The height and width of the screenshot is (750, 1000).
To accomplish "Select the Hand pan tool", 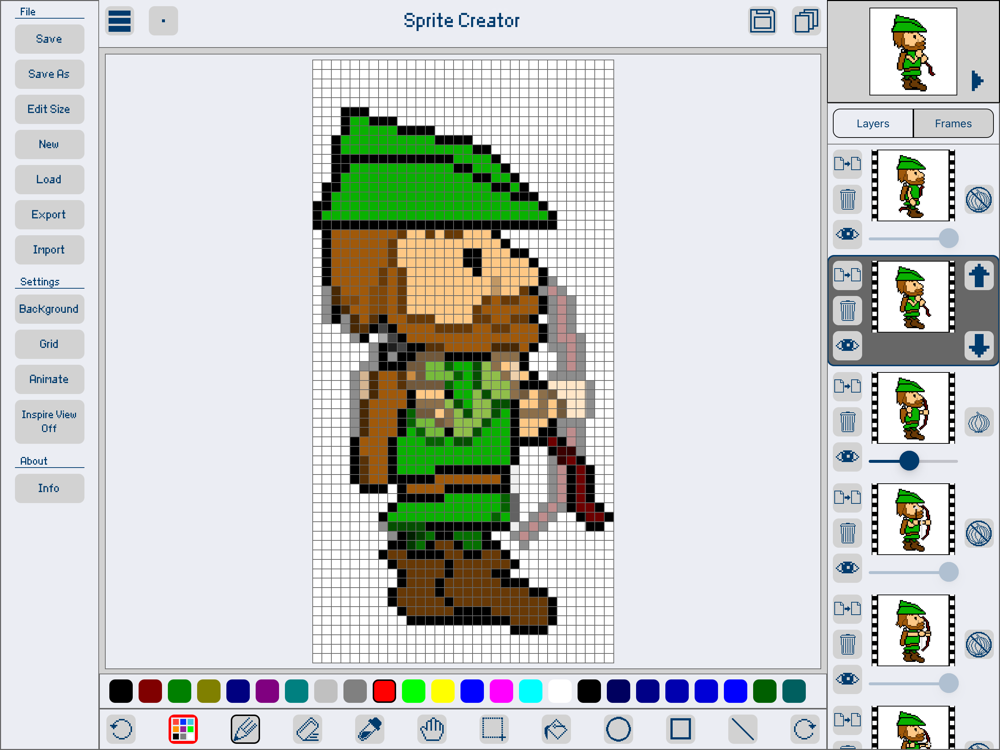I will [432, 729].
